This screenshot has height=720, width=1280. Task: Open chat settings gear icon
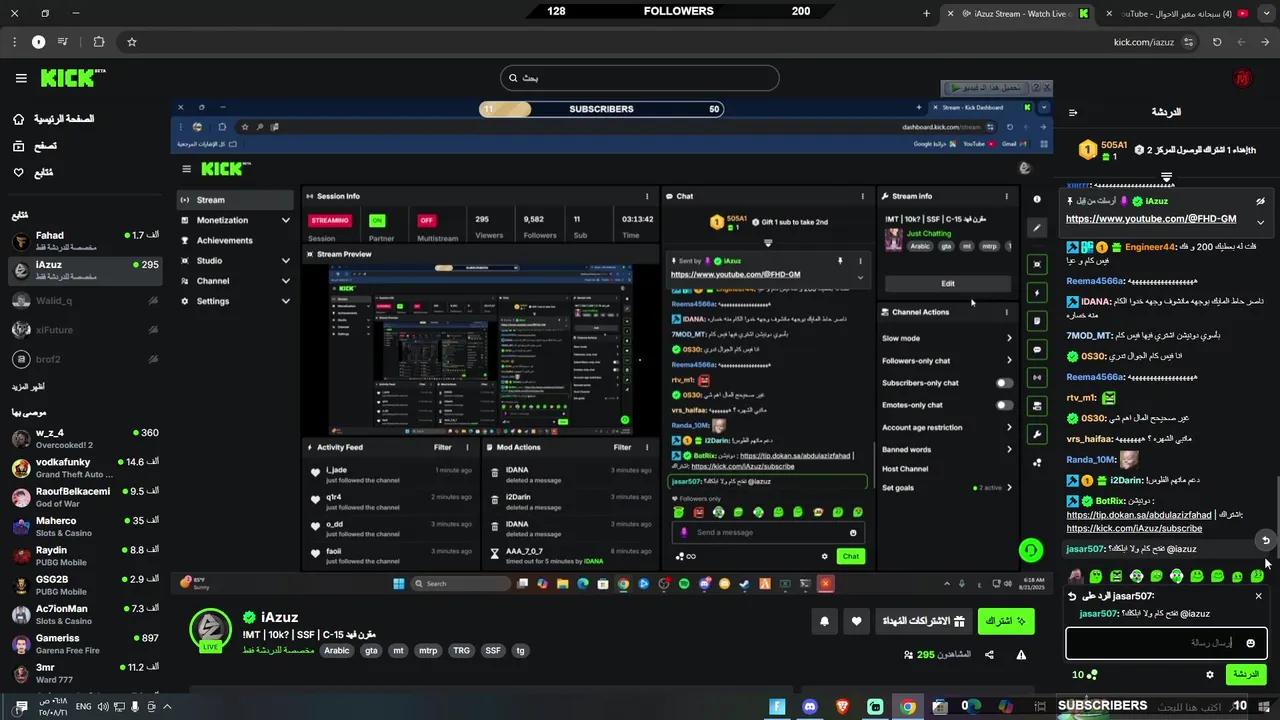click(1210, 675)
